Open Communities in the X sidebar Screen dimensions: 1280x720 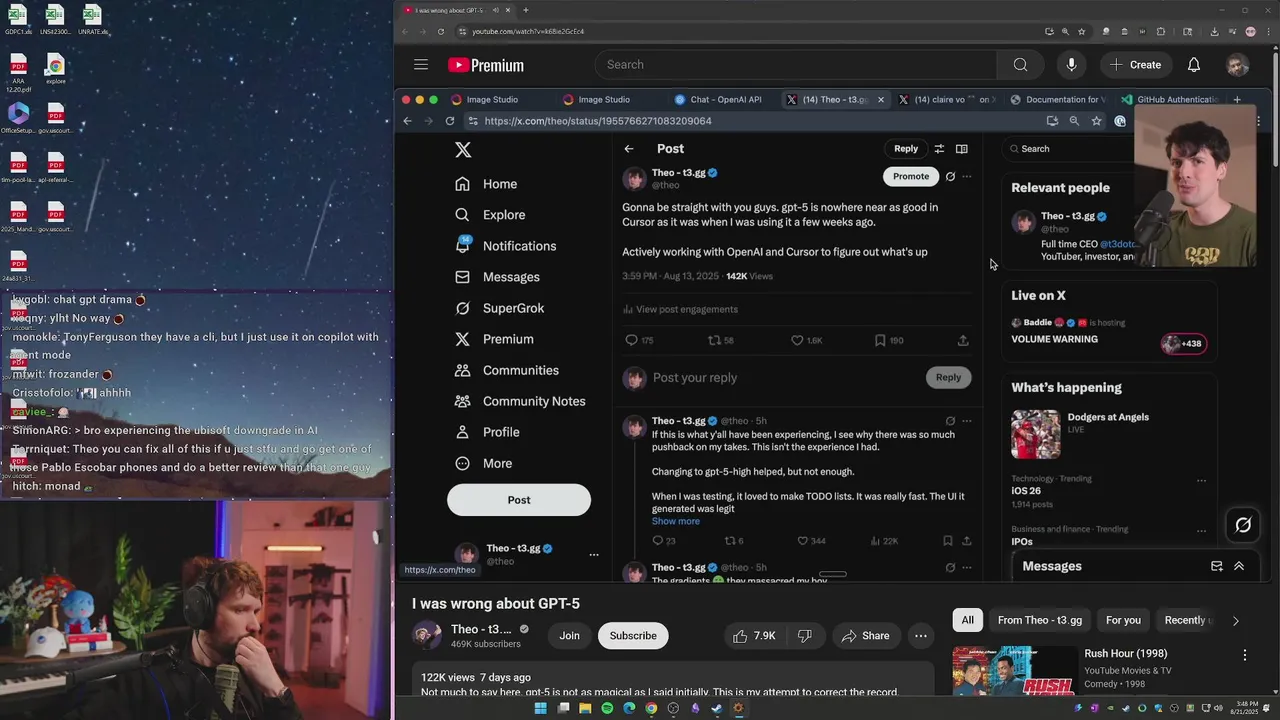507,370
